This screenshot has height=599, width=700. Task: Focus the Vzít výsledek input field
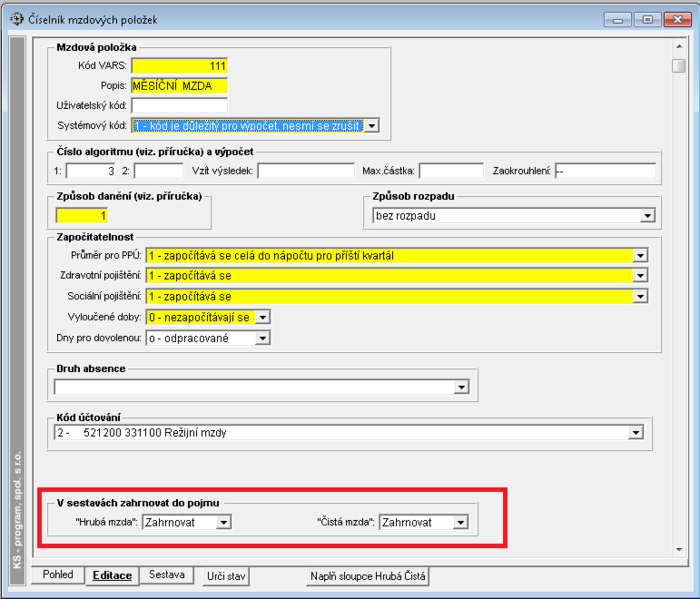tap(306, 171)
